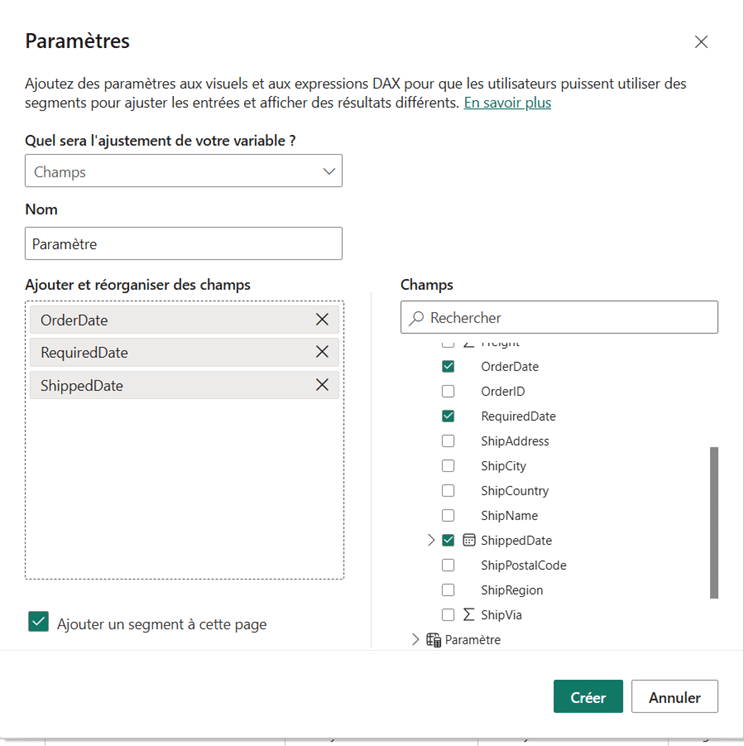This screenshot has height=746, width=744.
Task: Open the Champs variable type dropdown
Action: coord(183,171)
